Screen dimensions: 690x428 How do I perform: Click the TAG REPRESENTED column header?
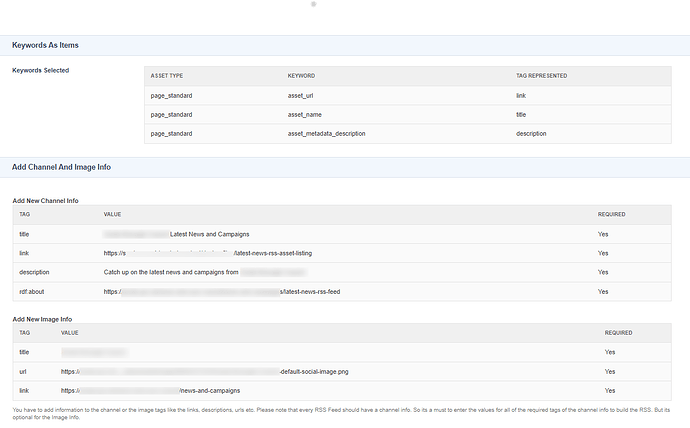pyautogui.click(x=542, y=76)
